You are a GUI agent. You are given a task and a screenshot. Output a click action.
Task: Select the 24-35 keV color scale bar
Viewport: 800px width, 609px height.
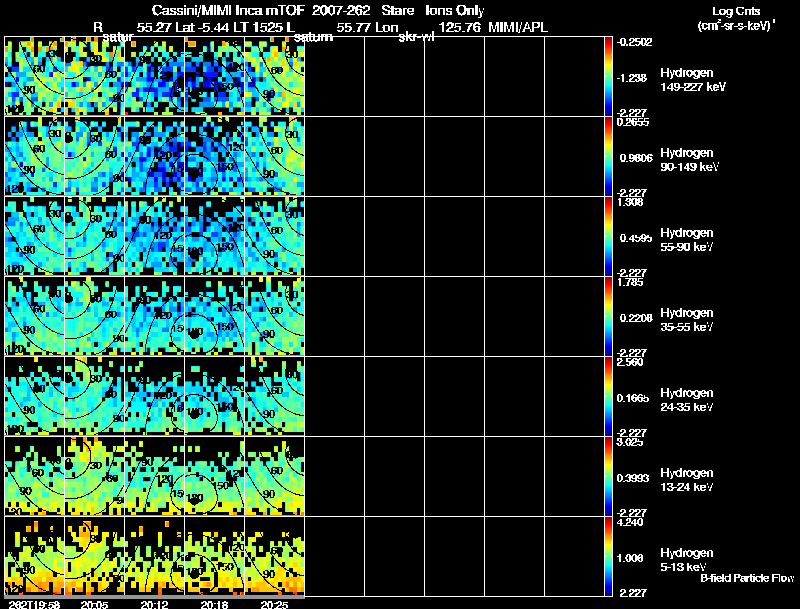point(609,396)
